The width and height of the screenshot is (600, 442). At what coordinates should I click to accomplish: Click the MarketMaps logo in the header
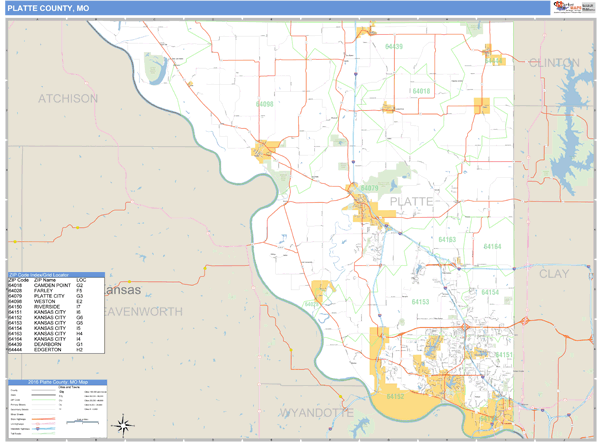[566, 8]
